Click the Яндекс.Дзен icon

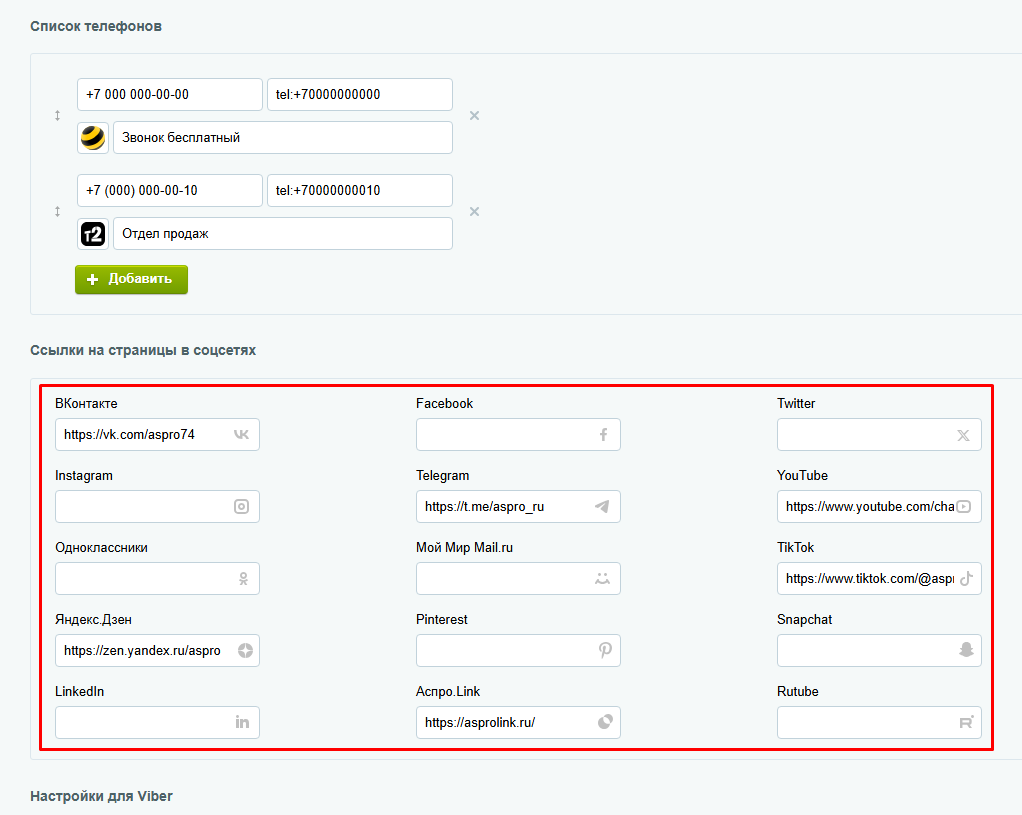[245, 650]
